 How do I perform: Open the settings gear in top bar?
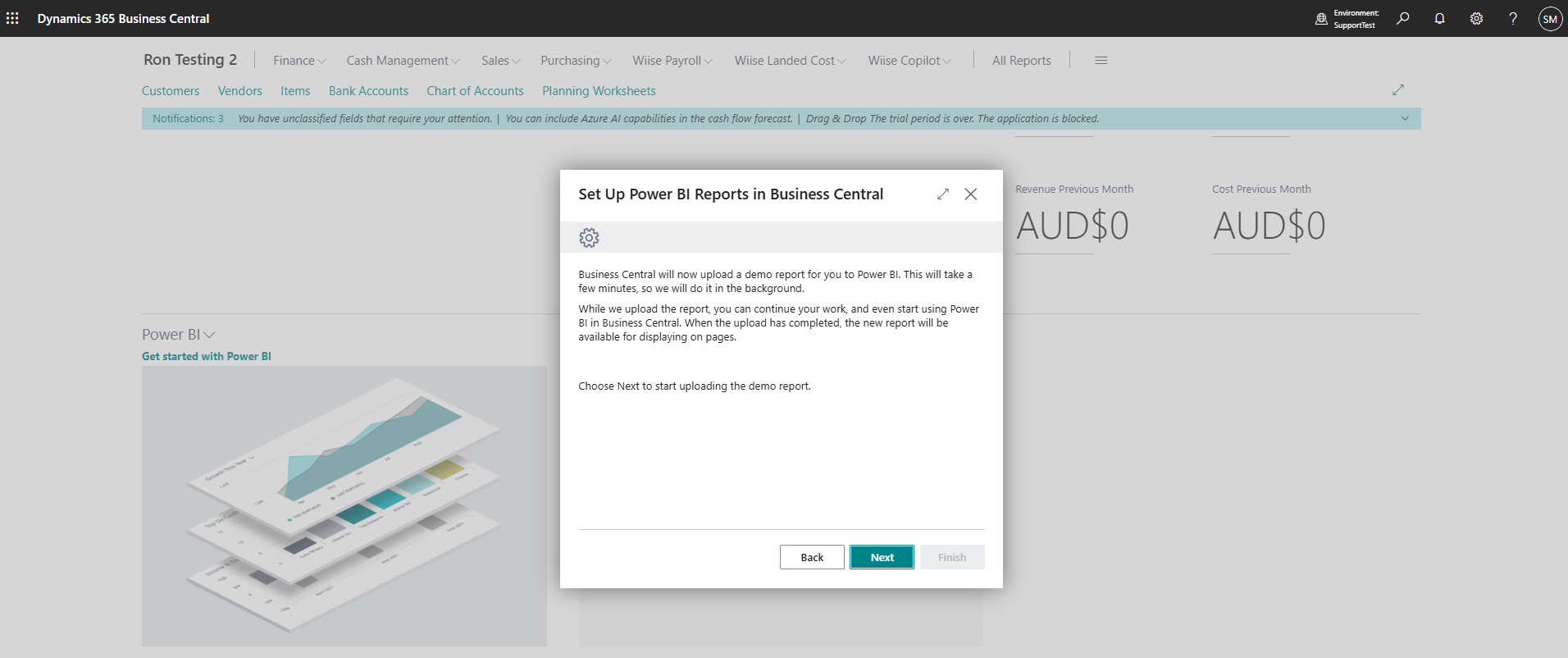[1476, 18]
